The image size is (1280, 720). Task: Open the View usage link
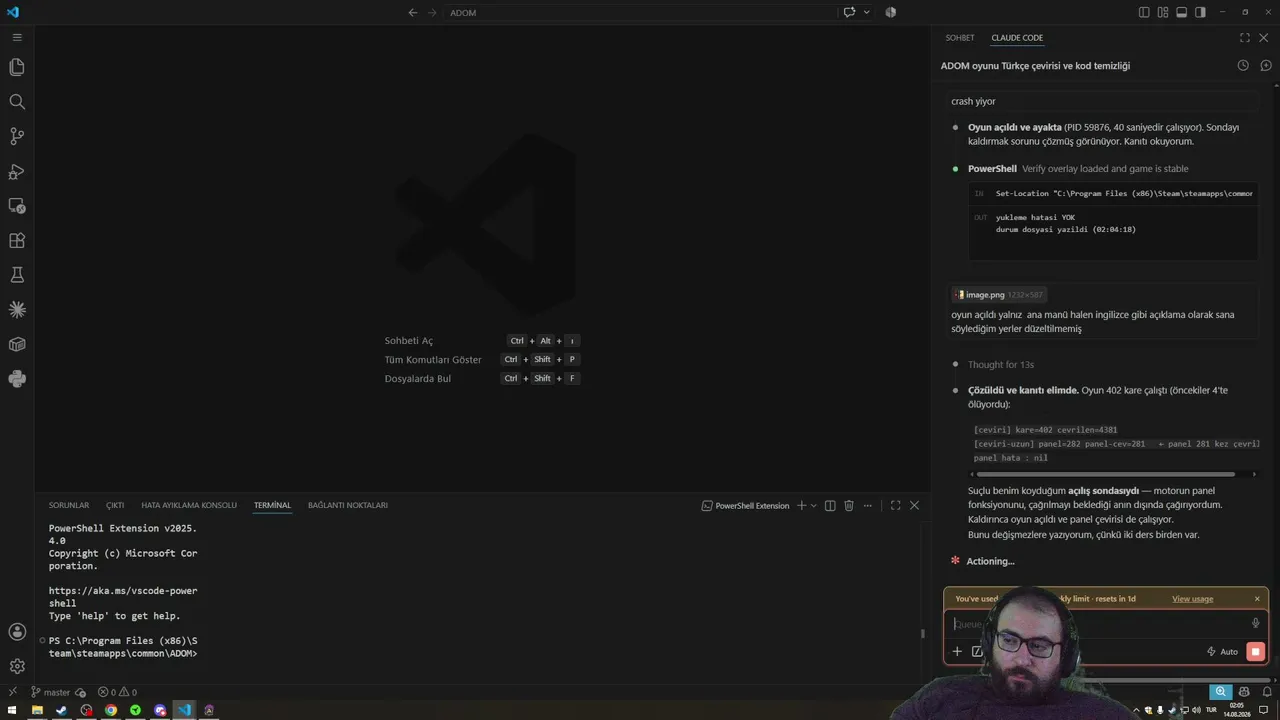coord(1192,599)
